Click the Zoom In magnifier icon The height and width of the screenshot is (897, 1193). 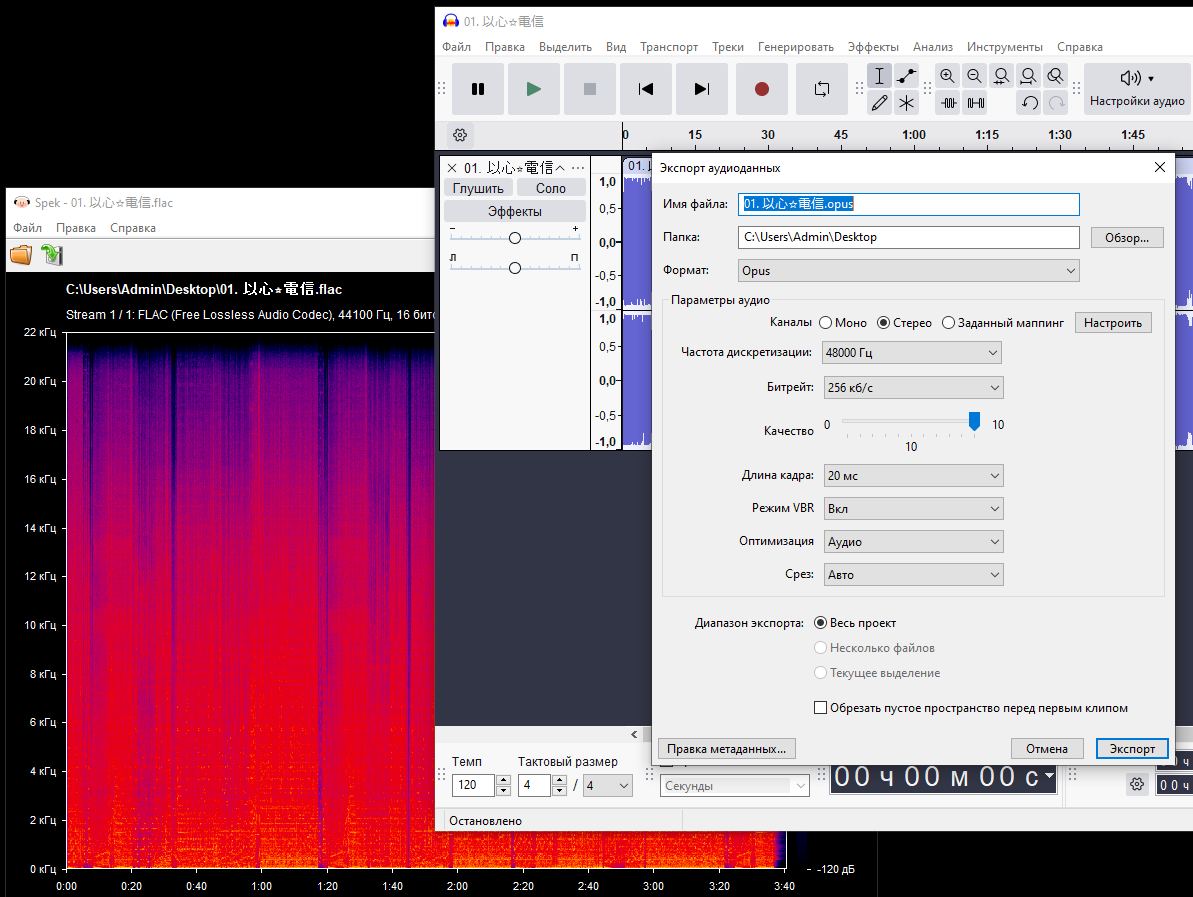947,76
